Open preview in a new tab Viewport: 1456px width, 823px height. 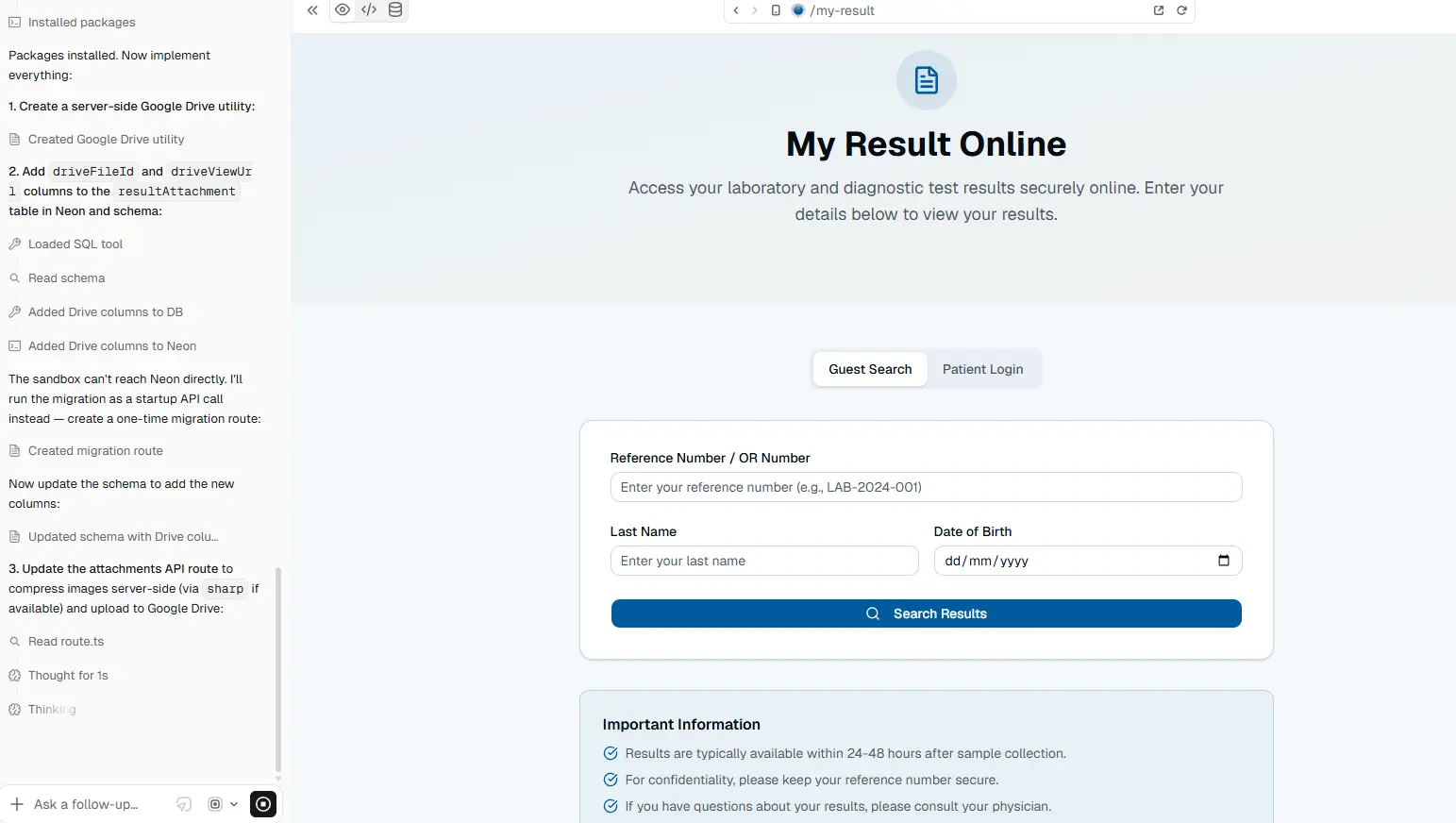point(1159,10)
